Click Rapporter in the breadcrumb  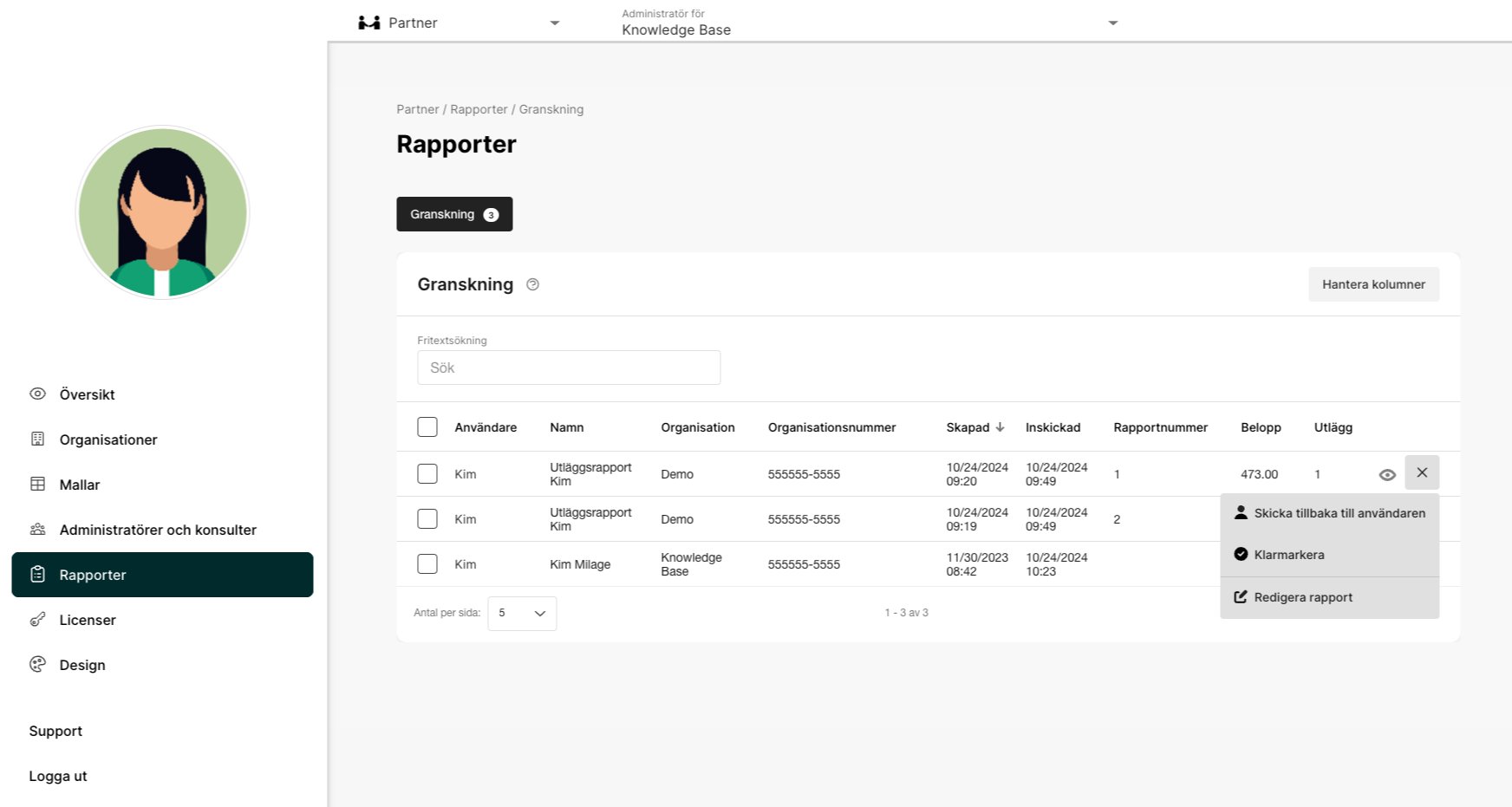click(x=479, y=109)
